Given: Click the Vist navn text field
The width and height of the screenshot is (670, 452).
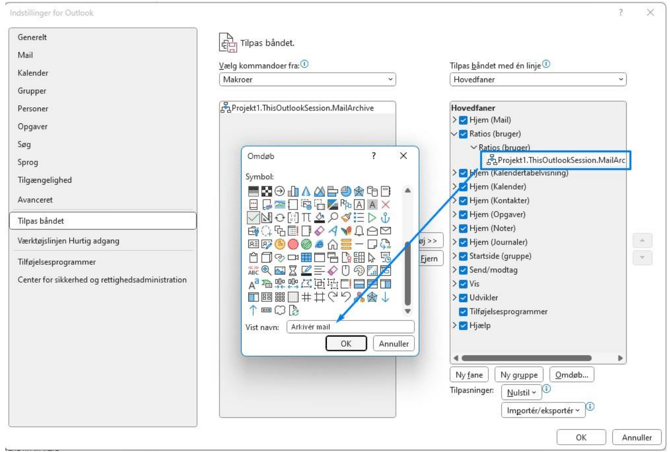Looking at the screenshot, I should pos(349,326).
